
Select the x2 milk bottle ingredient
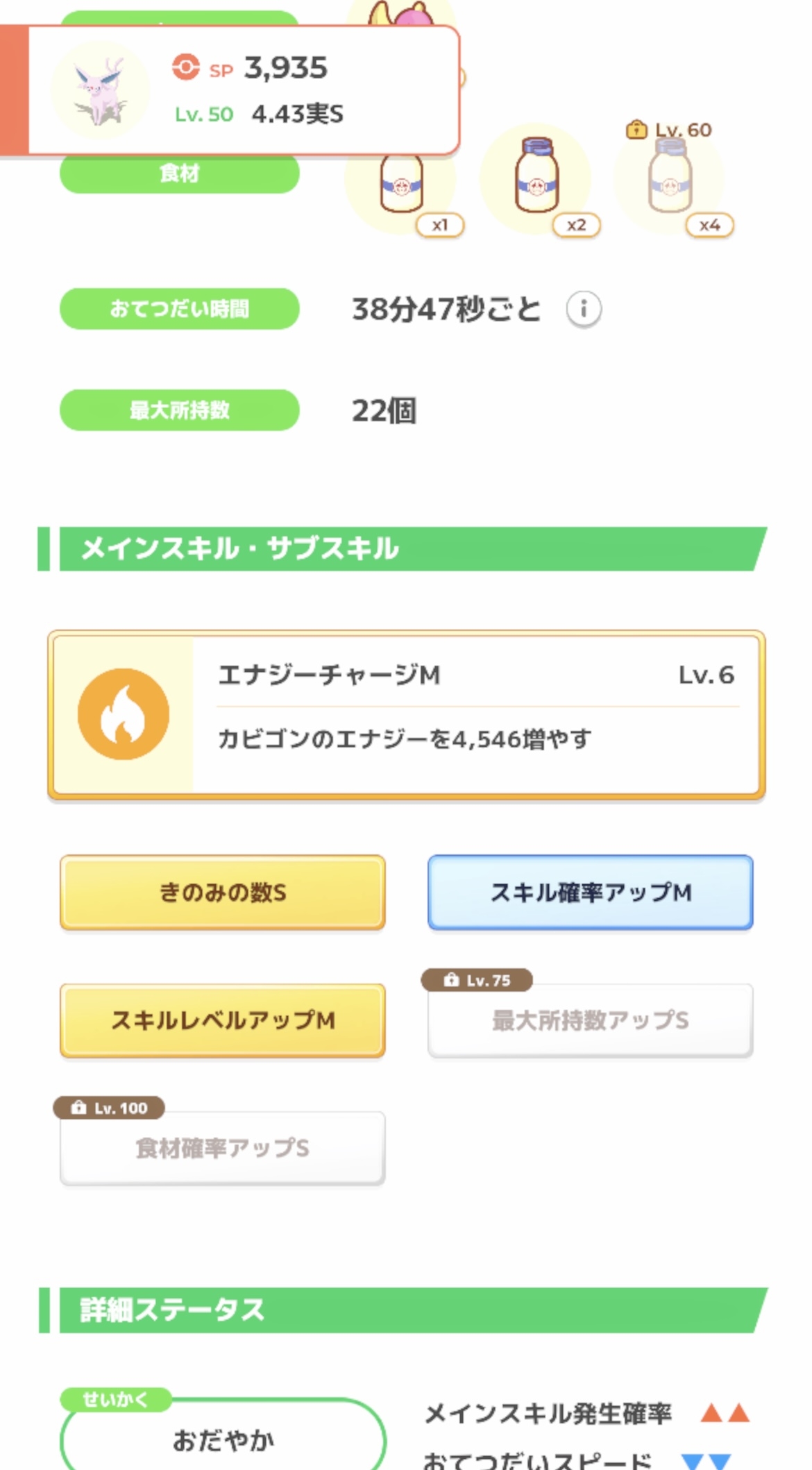(536, 177)
